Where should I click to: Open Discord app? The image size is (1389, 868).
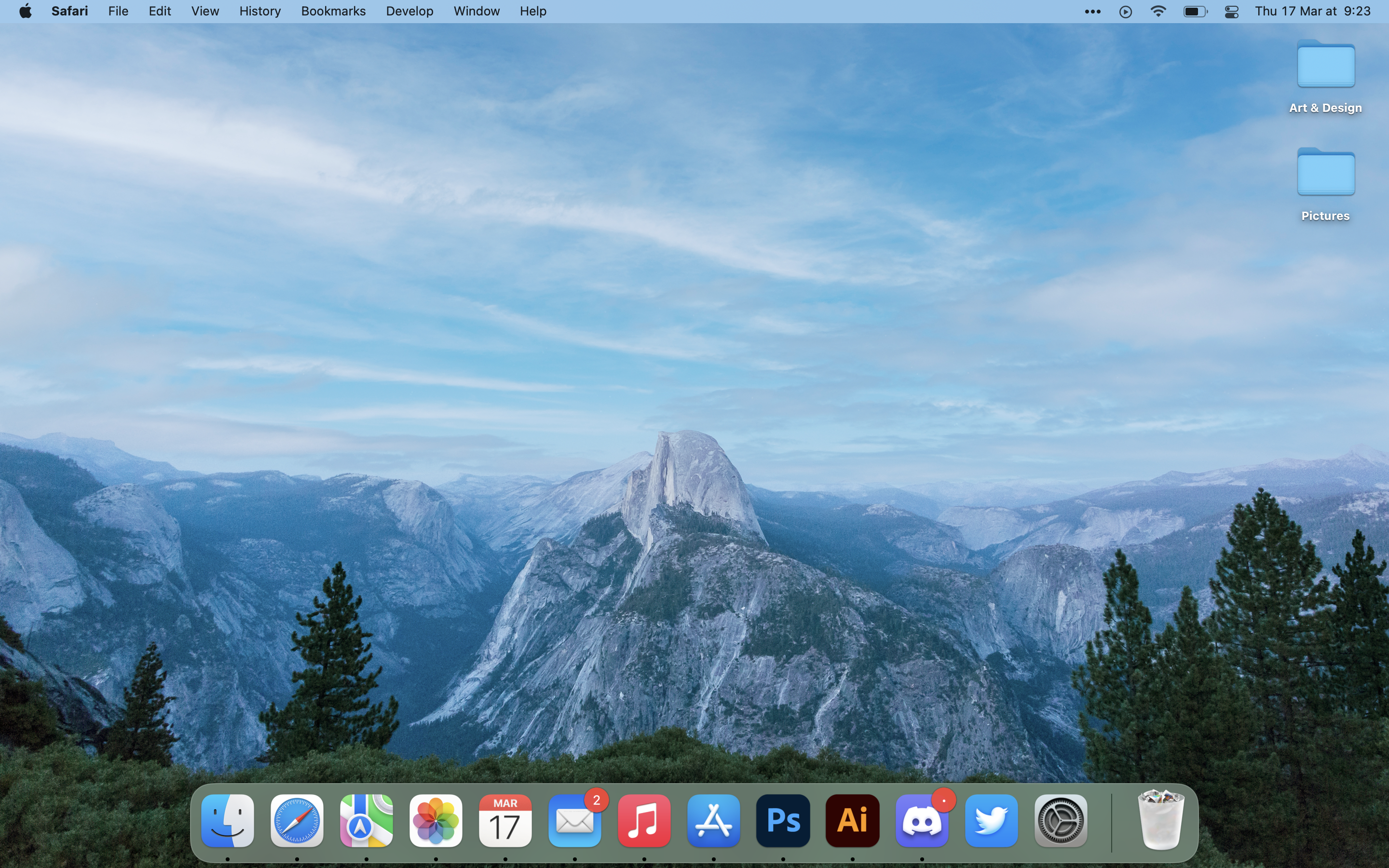point(921,822)
